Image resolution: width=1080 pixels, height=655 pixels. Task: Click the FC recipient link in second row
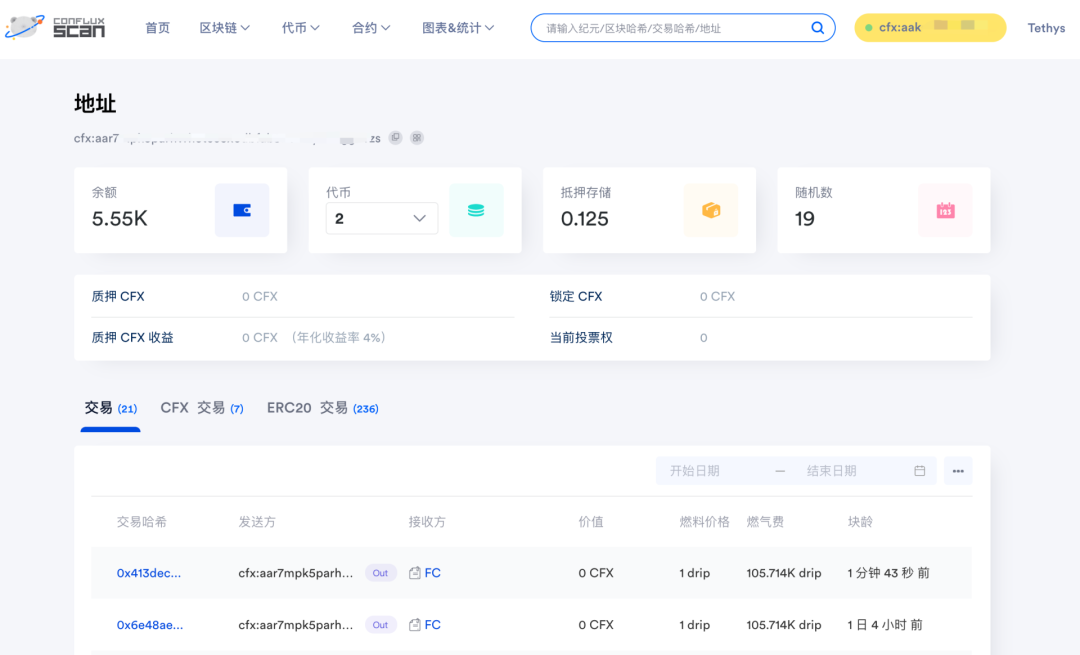point(432,625)
